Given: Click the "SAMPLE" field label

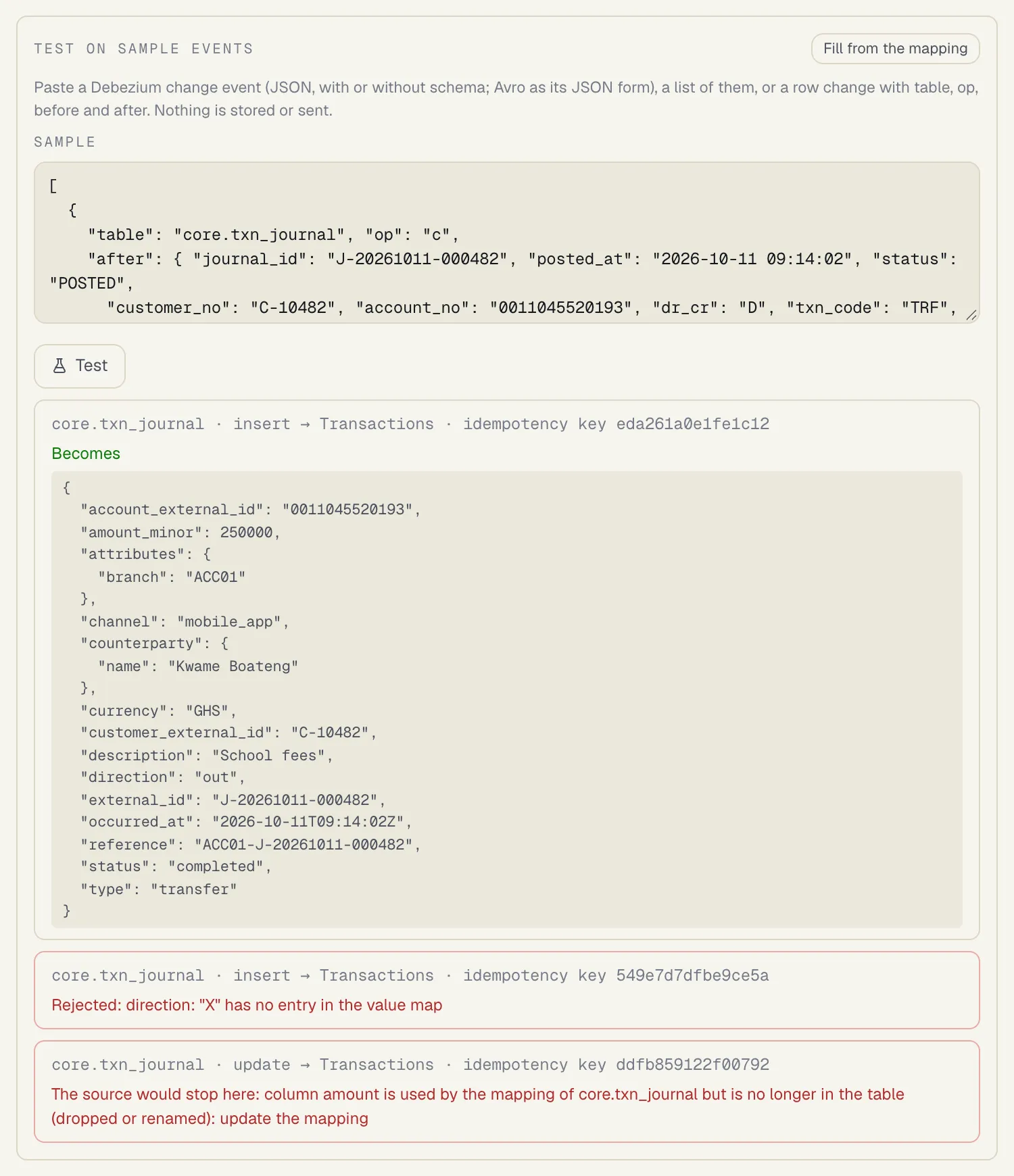Looking at the screenshot, I should tap(65, 142).
